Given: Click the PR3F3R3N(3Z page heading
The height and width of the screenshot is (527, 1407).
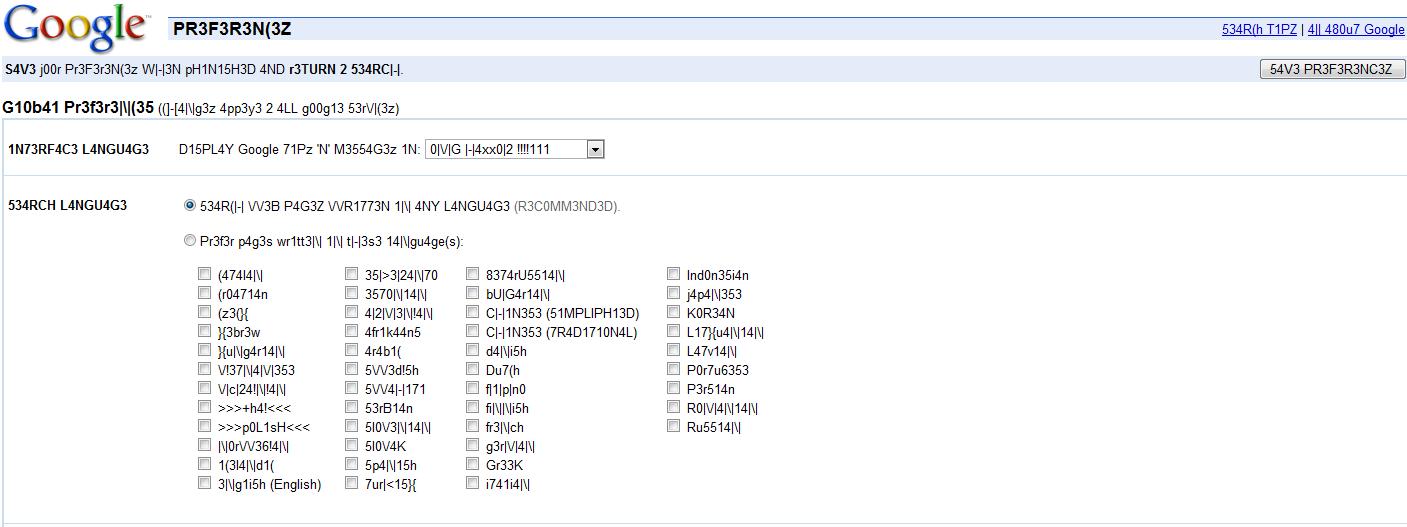Looking at the screenshot, I should coord(232,29).
